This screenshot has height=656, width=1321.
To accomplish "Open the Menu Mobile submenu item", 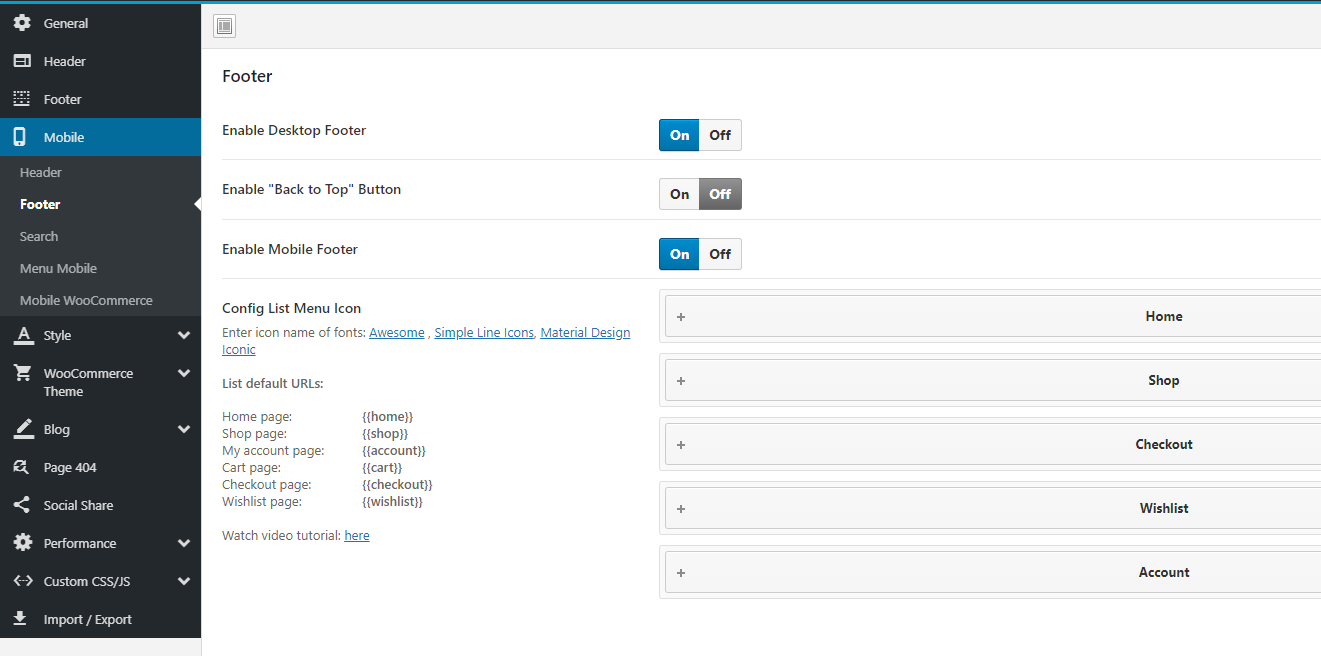I will point(58,268).
